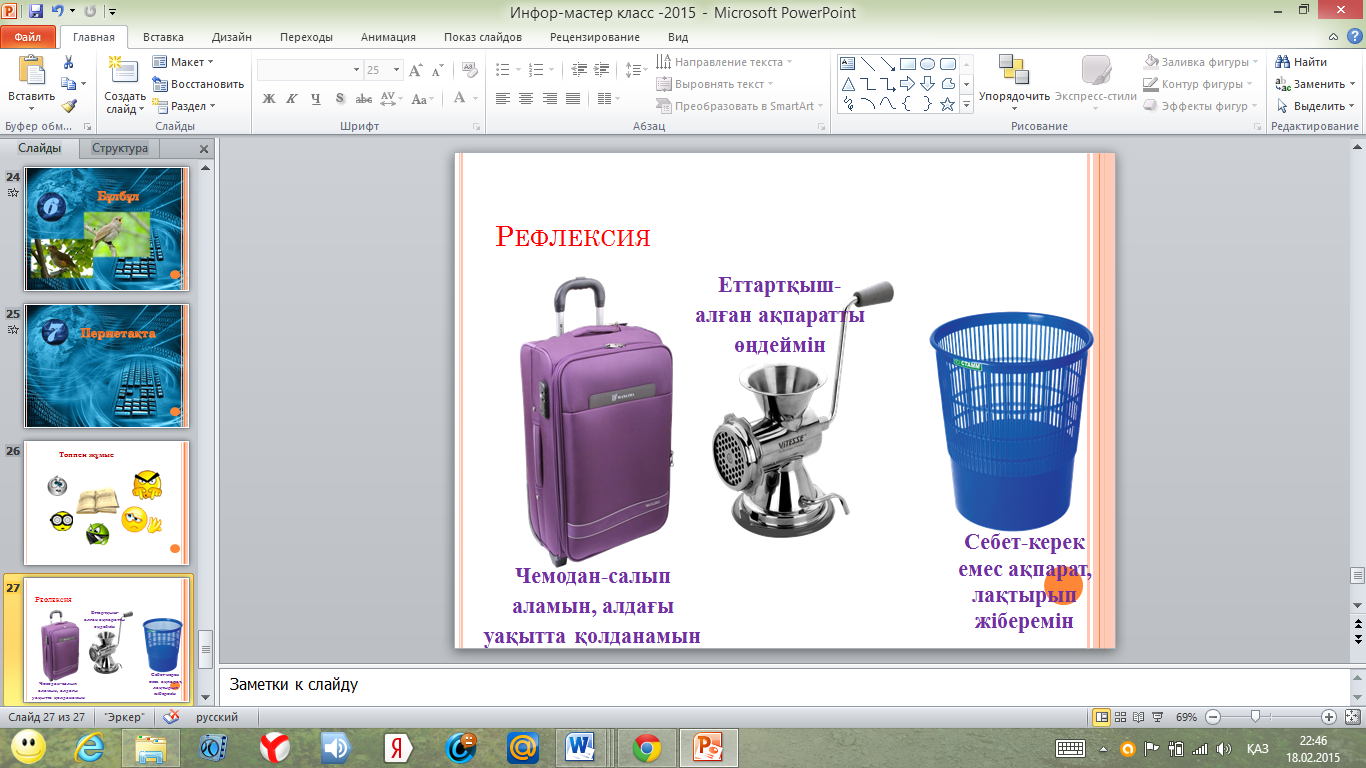Toggle Italic formatting (К)
Viewport: 1366px width, 768px height.
(292, 99)
